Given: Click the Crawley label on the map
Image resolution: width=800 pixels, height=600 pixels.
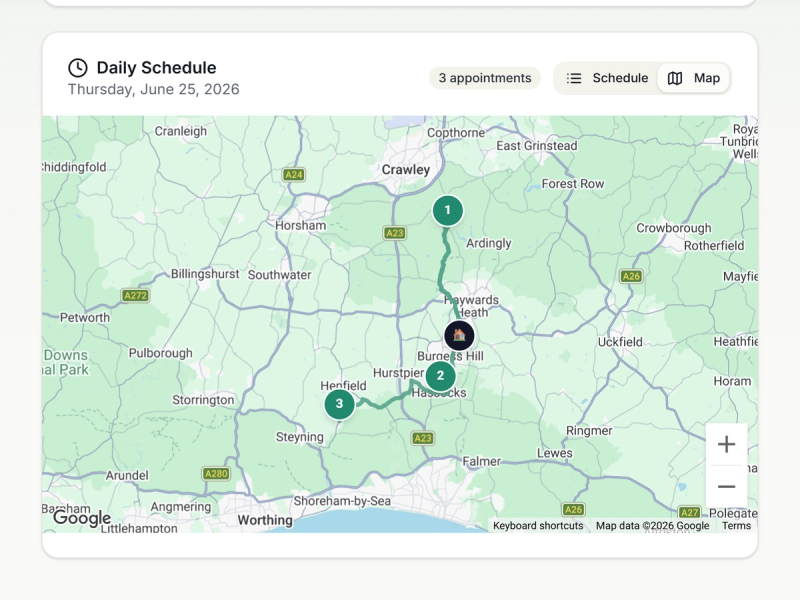Looking at the screenshot, I should coord(406,170).
